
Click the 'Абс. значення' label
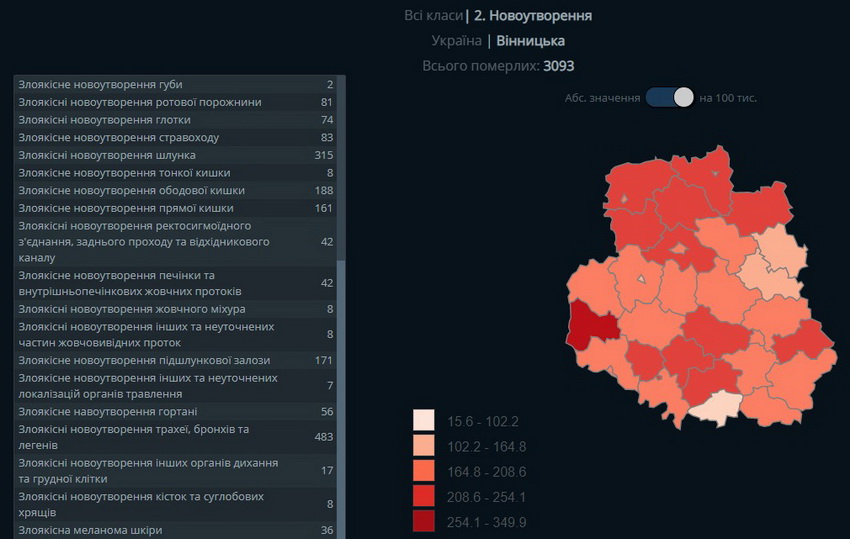click(602, 98)
